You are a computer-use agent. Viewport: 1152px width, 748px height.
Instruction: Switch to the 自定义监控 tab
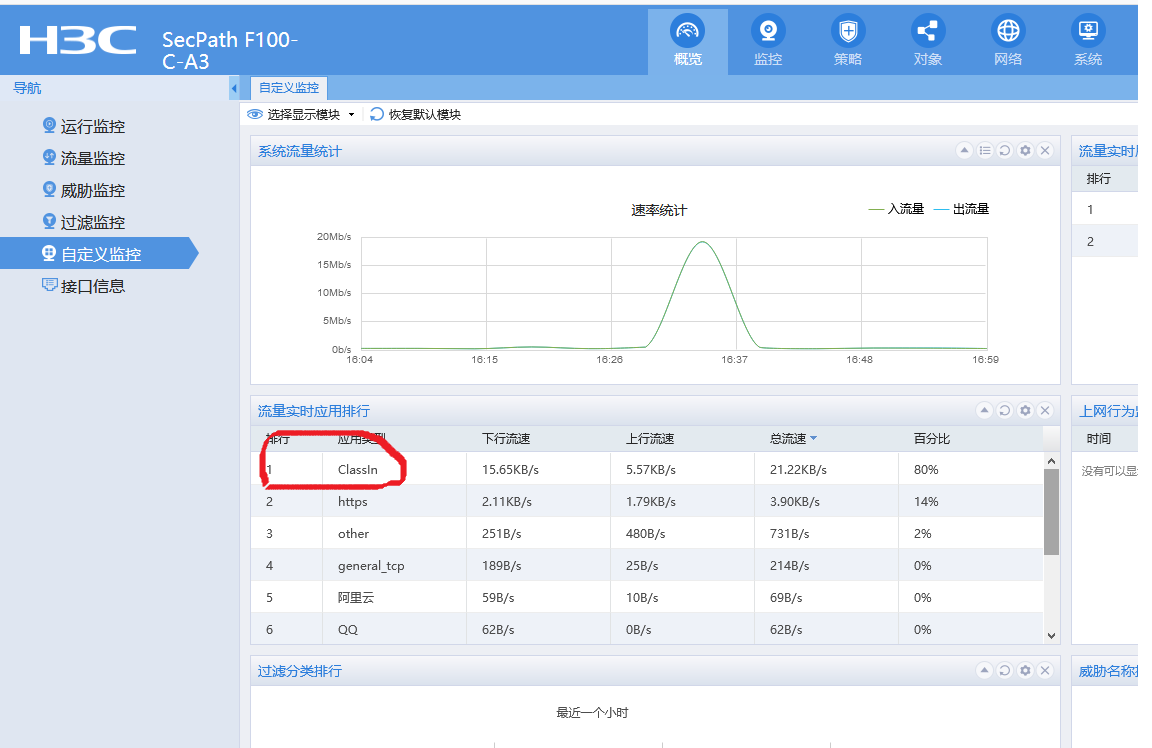click(289, 88)
